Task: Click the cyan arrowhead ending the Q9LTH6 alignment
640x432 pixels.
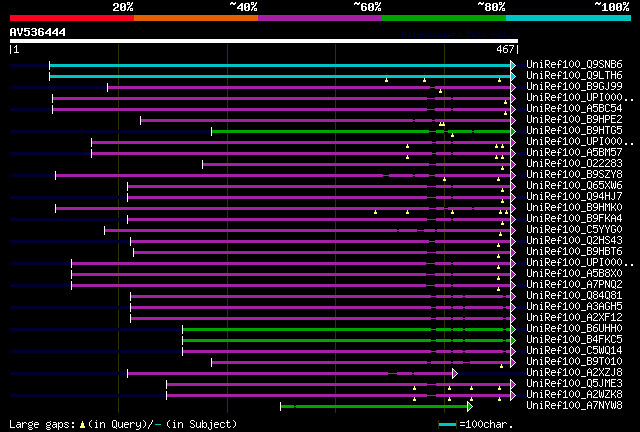Action: (513, 76)
